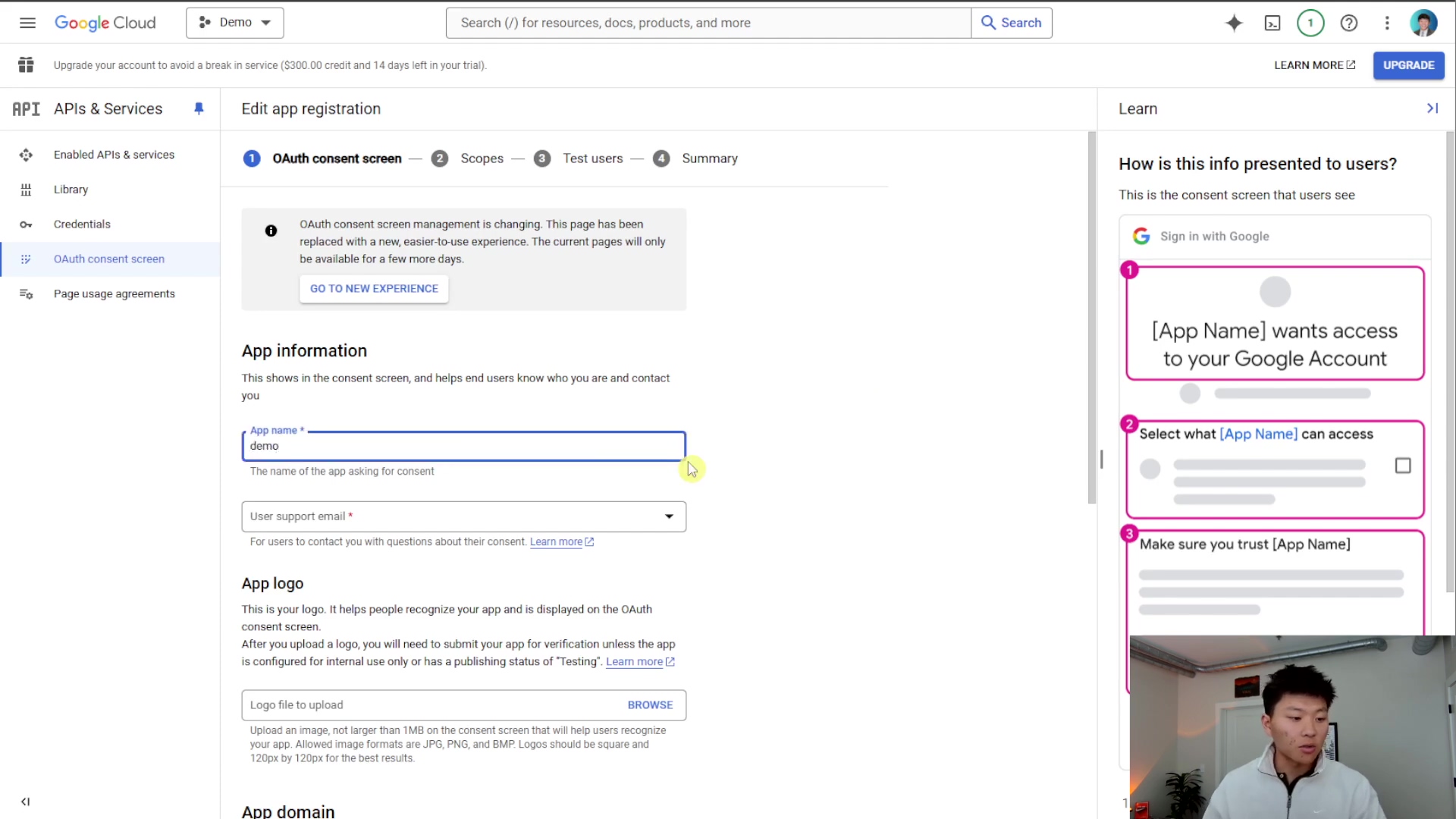Expand the User support email dropdown

[x=463, y=516]
